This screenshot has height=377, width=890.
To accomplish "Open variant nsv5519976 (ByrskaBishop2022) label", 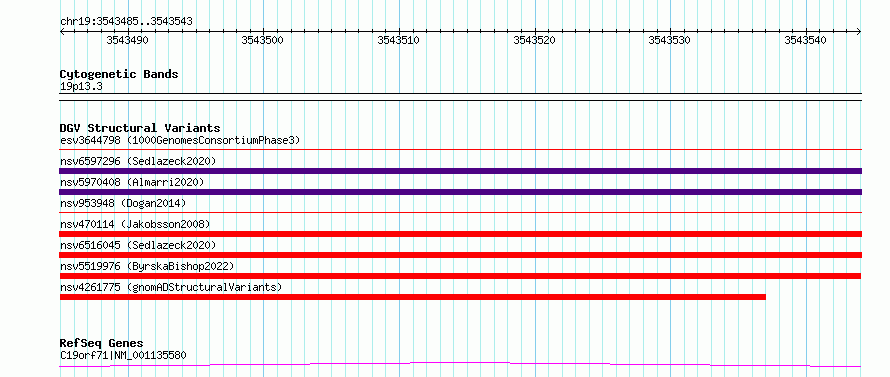I will coord(147,266).
